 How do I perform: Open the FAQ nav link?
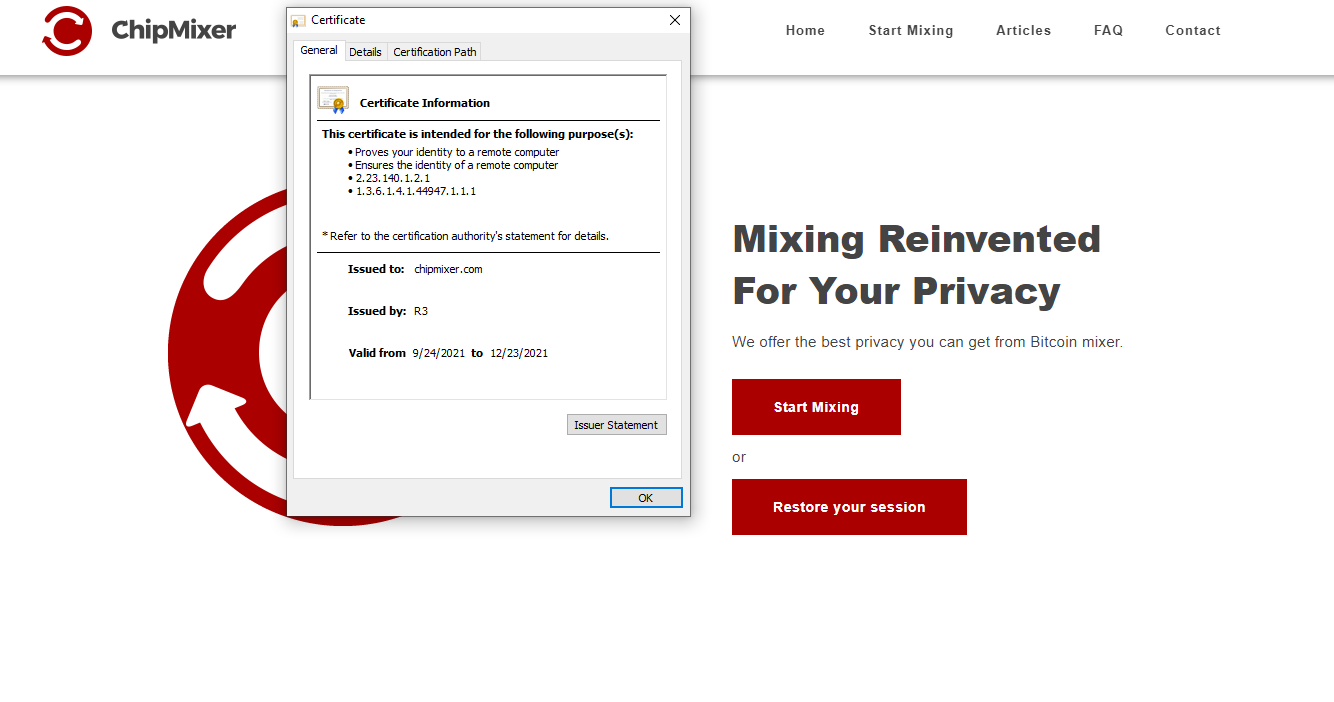pyautogui.click(x=1108, y=31)
